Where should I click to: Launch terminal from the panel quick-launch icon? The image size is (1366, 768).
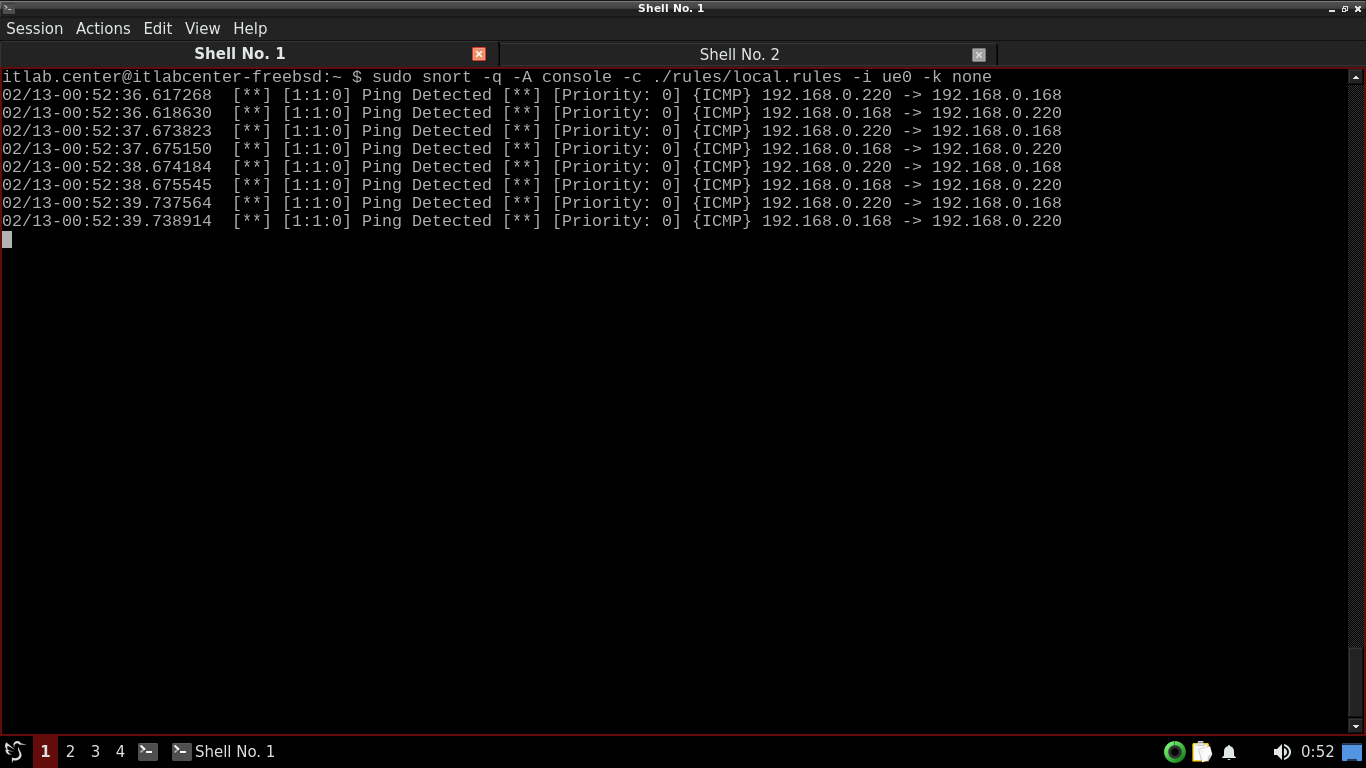tap(148, 751)
